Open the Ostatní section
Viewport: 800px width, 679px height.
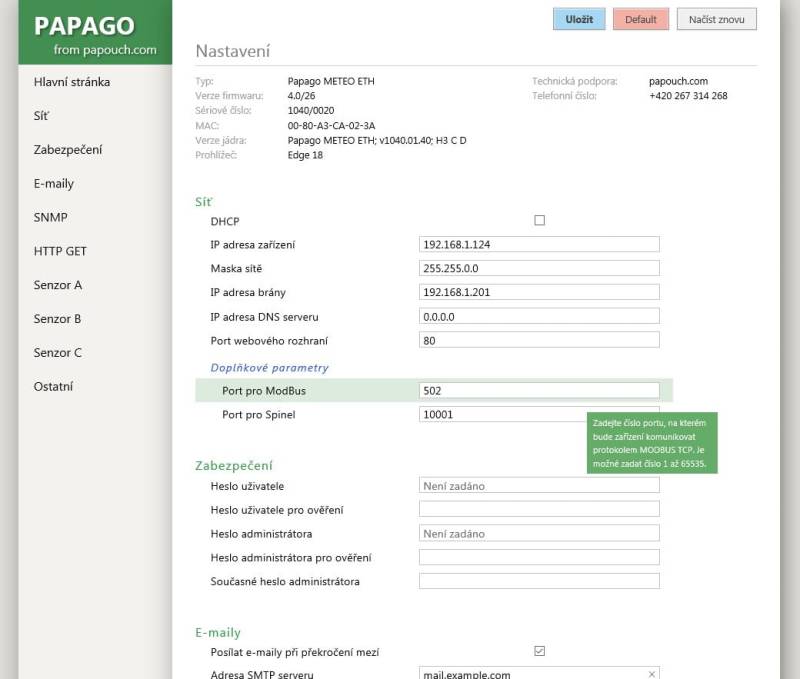pyautogui.click(x=55, y=386)
